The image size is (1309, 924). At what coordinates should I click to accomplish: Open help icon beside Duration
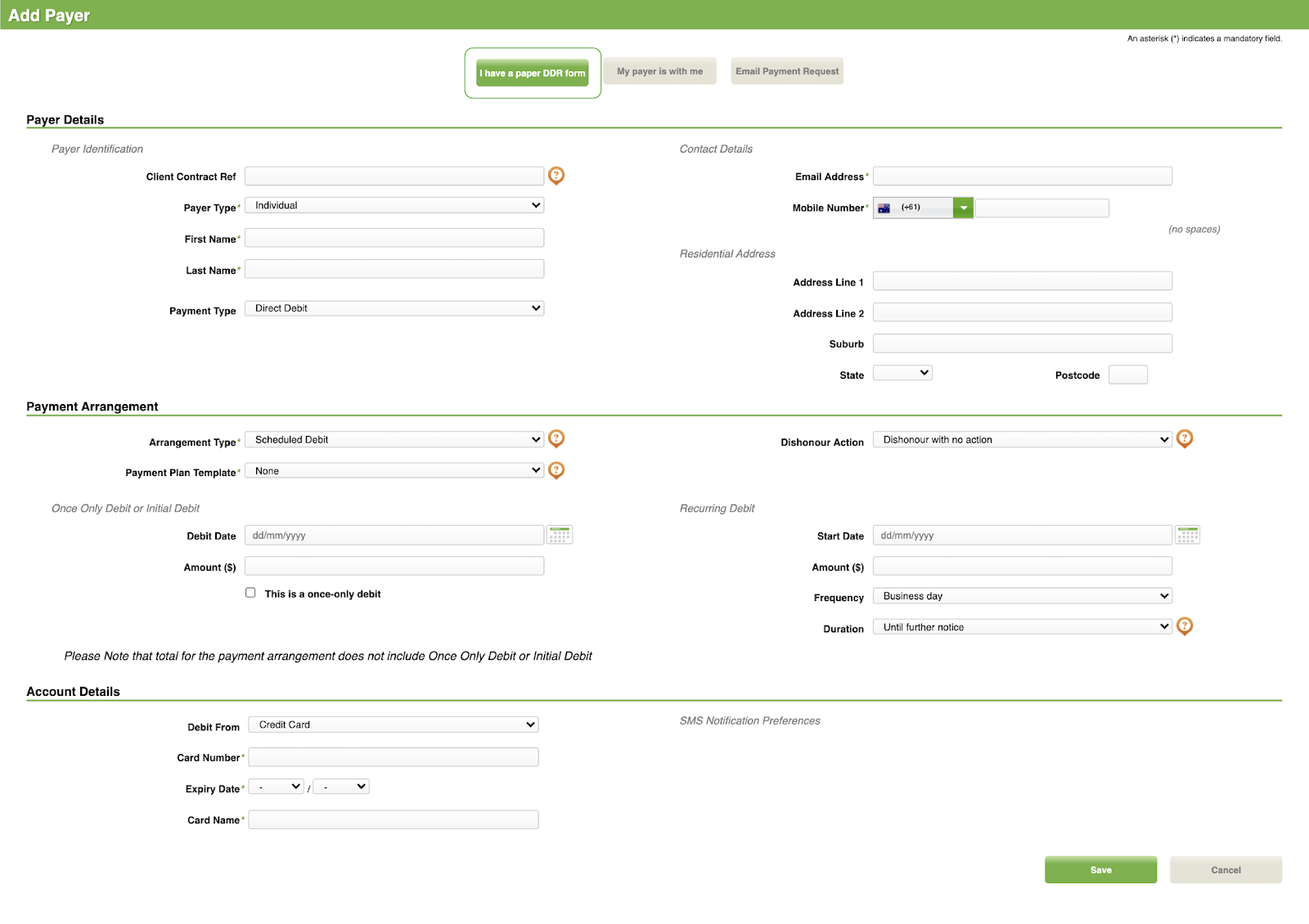(x=1185, y=626)
